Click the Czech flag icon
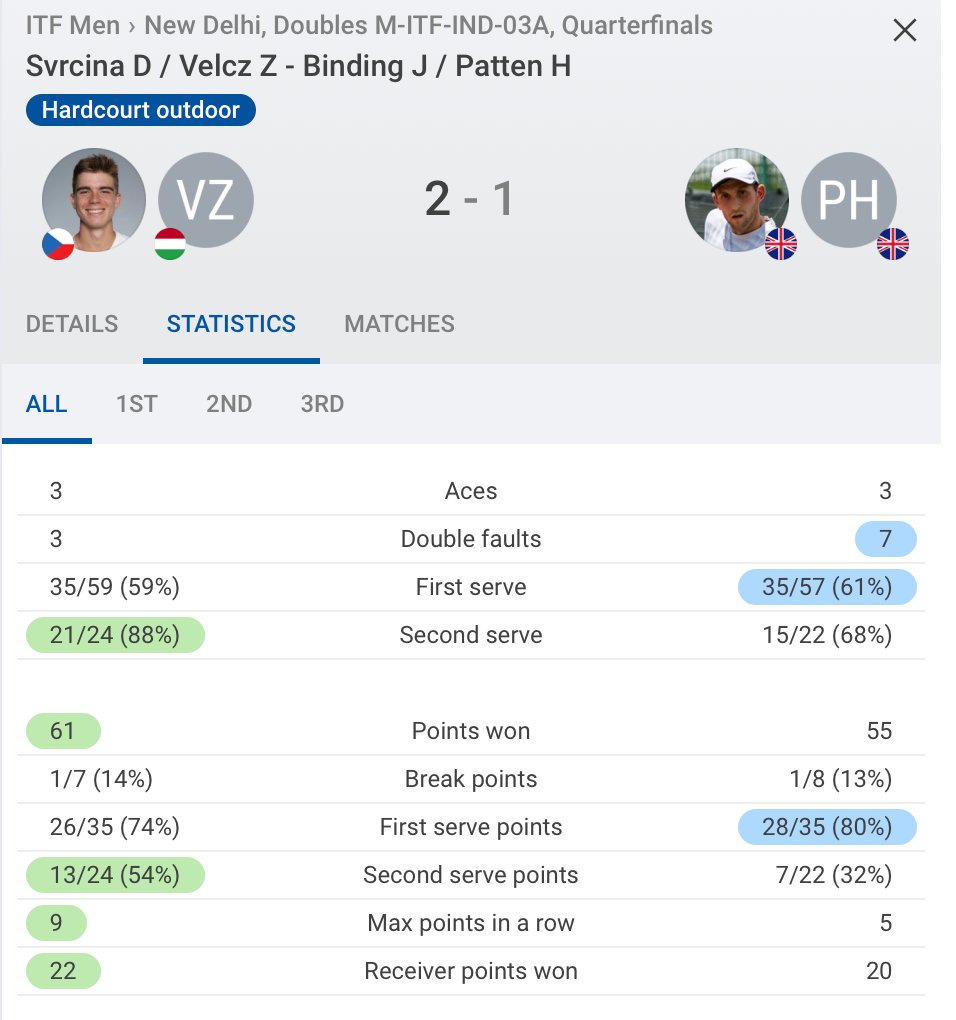This screenshot has height=1020, width=956. [x=59, y=244]
